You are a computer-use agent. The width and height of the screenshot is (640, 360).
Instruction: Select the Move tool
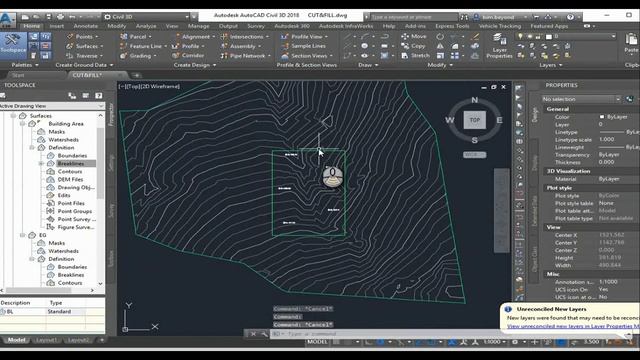pos(414,36)
